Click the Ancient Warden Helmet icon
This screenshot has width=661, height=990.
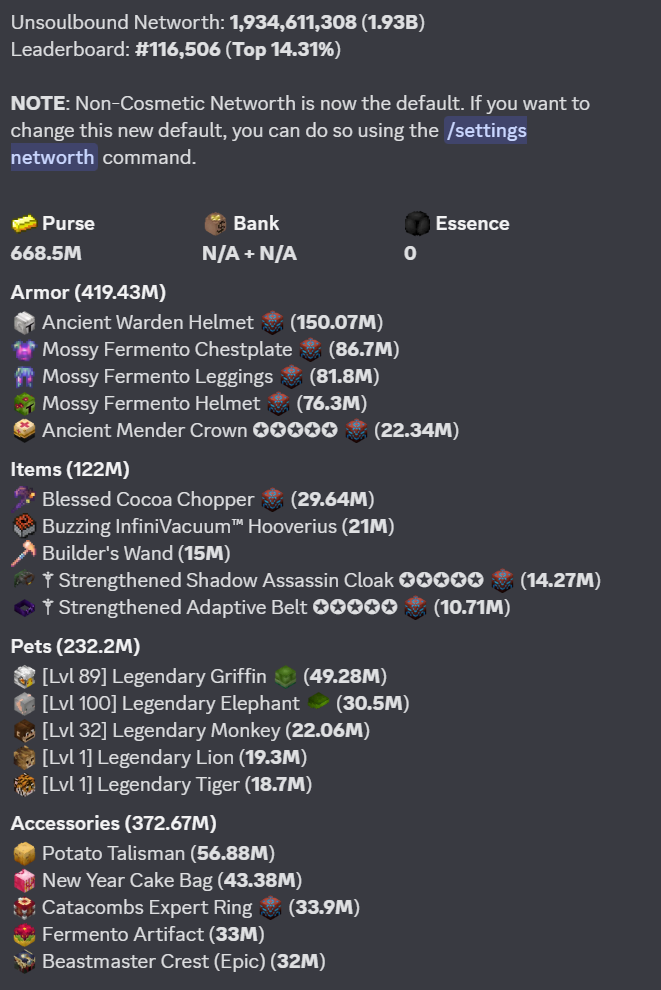[x=24, y=323]
